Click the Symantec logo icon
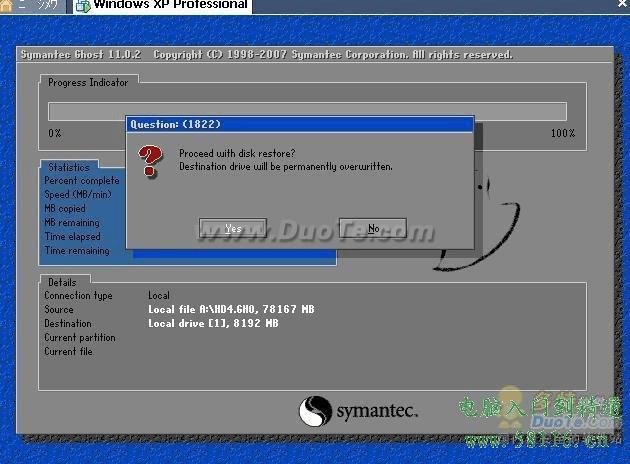Image resolution: width=630 pixels, height=464 pixels. click(x=315, y=411)
